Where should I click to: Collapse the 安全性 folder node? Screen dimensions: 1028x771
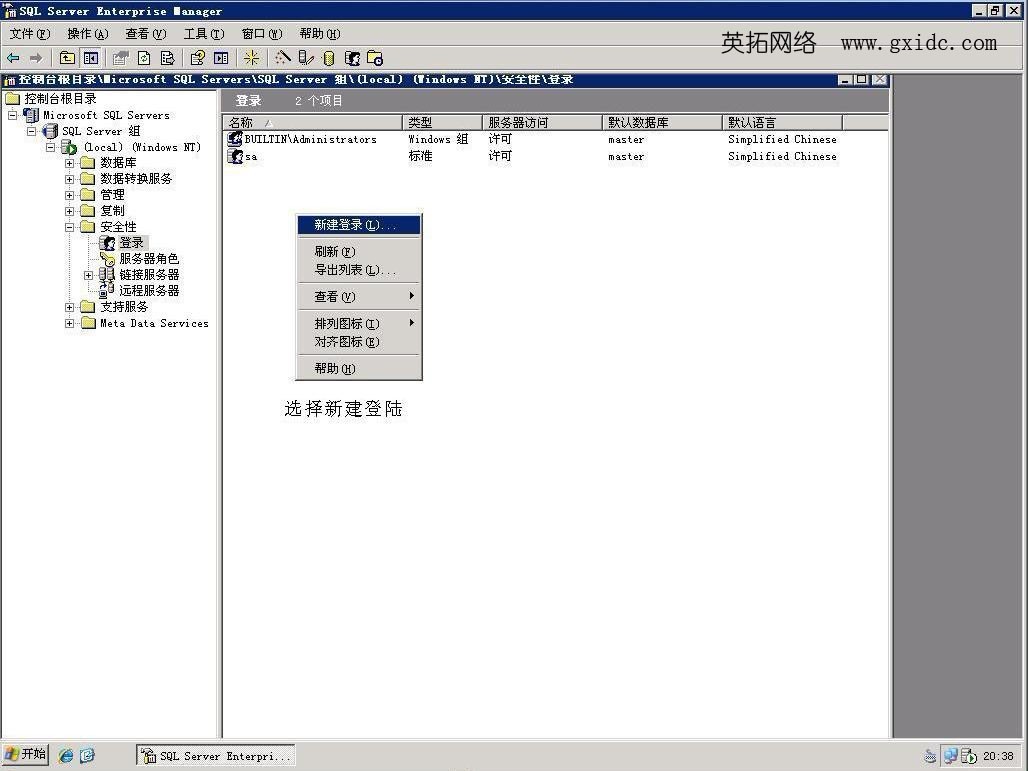point(70,227)
